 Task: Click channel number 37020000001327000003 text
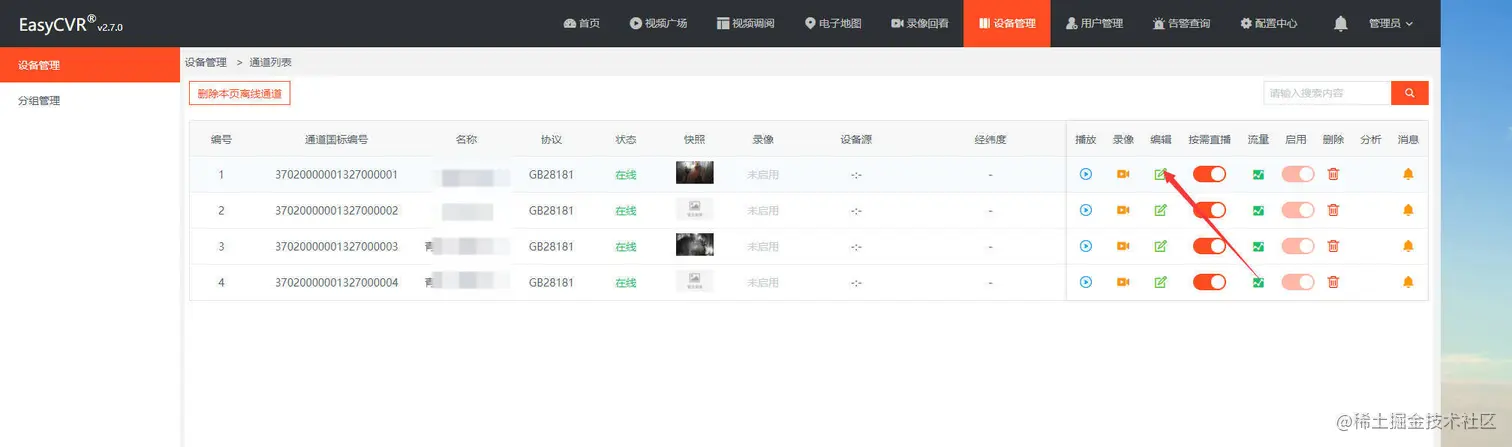337,246
